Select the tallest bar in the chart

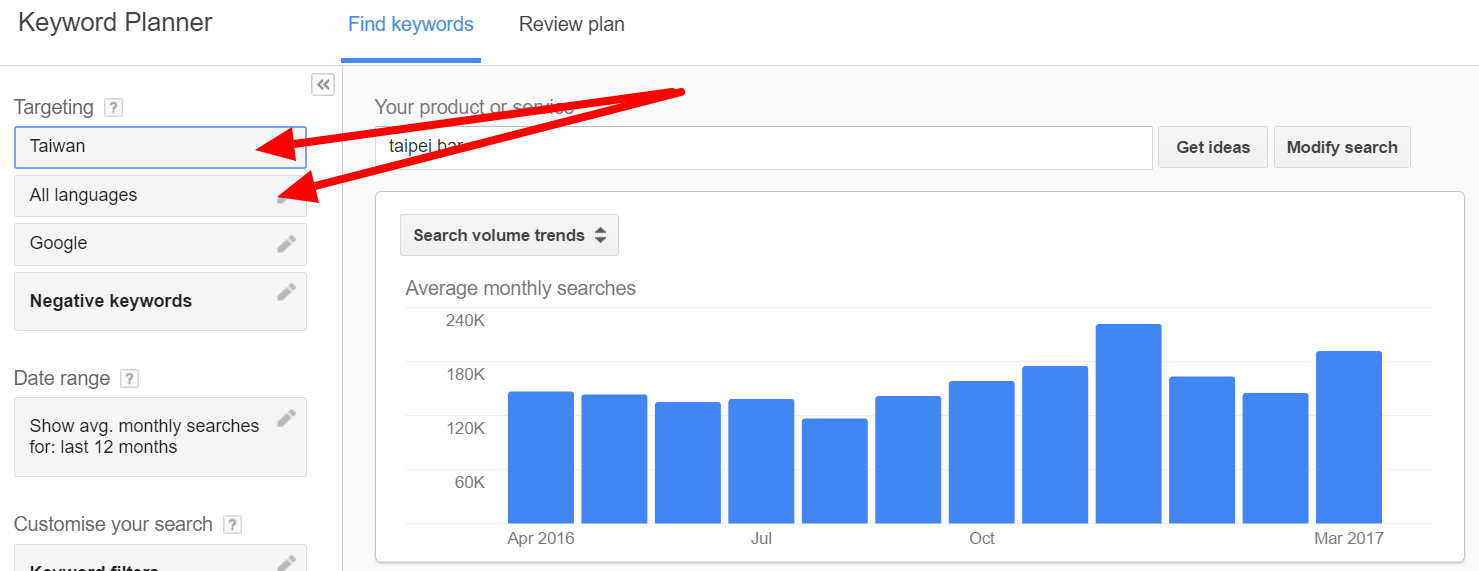[x=1128, y=423]
